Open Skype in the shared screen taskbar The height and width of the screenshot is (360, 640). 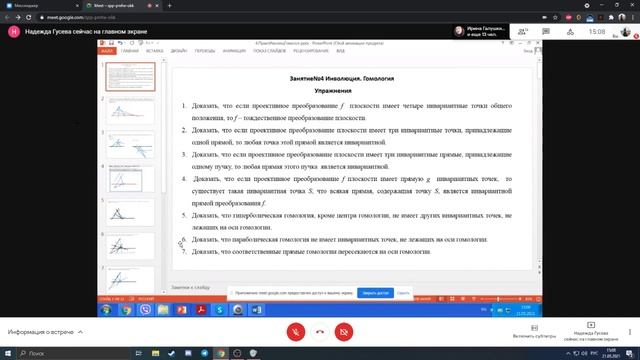(220, 310)
